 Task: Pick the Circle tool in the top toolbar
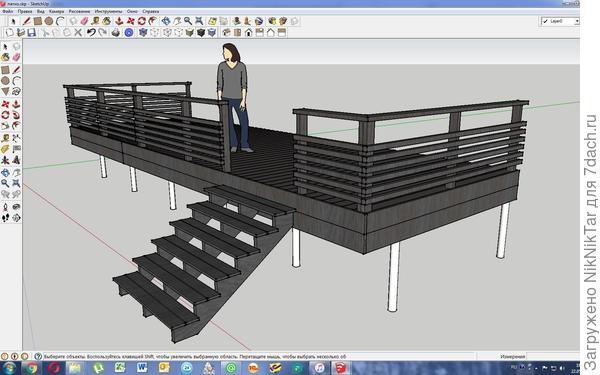49,21
